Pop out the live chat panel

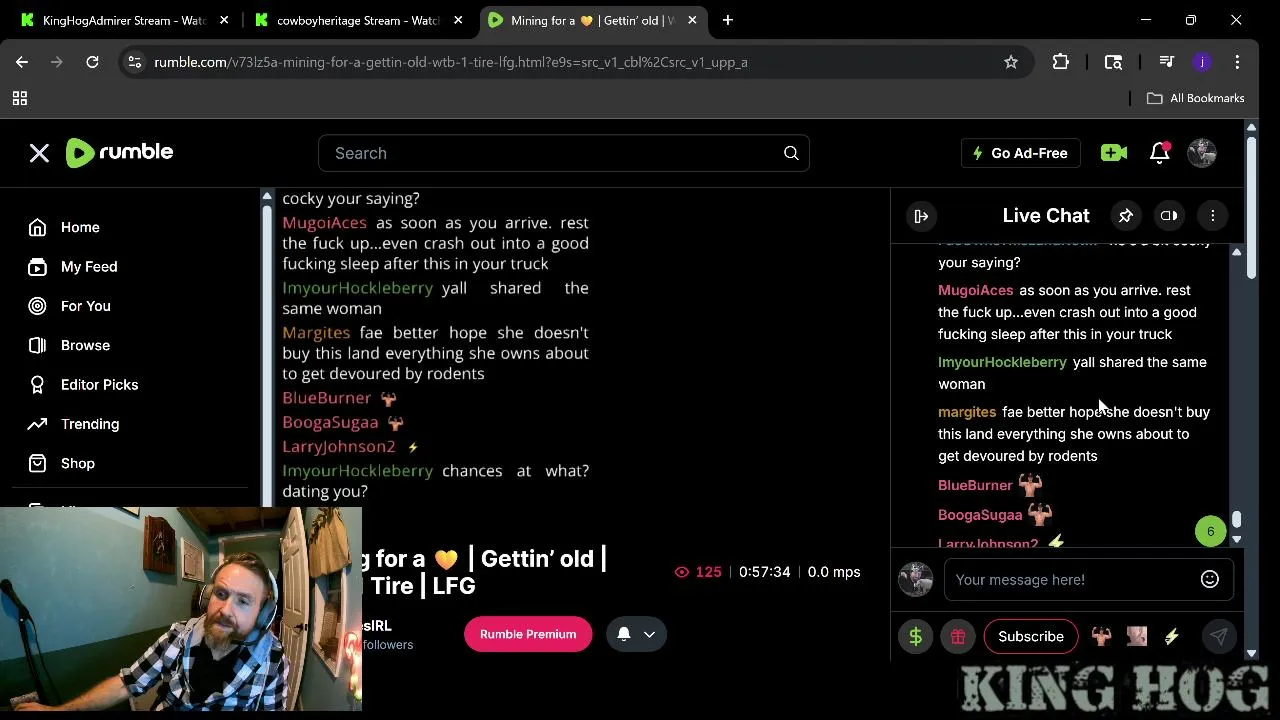[921, 216]
